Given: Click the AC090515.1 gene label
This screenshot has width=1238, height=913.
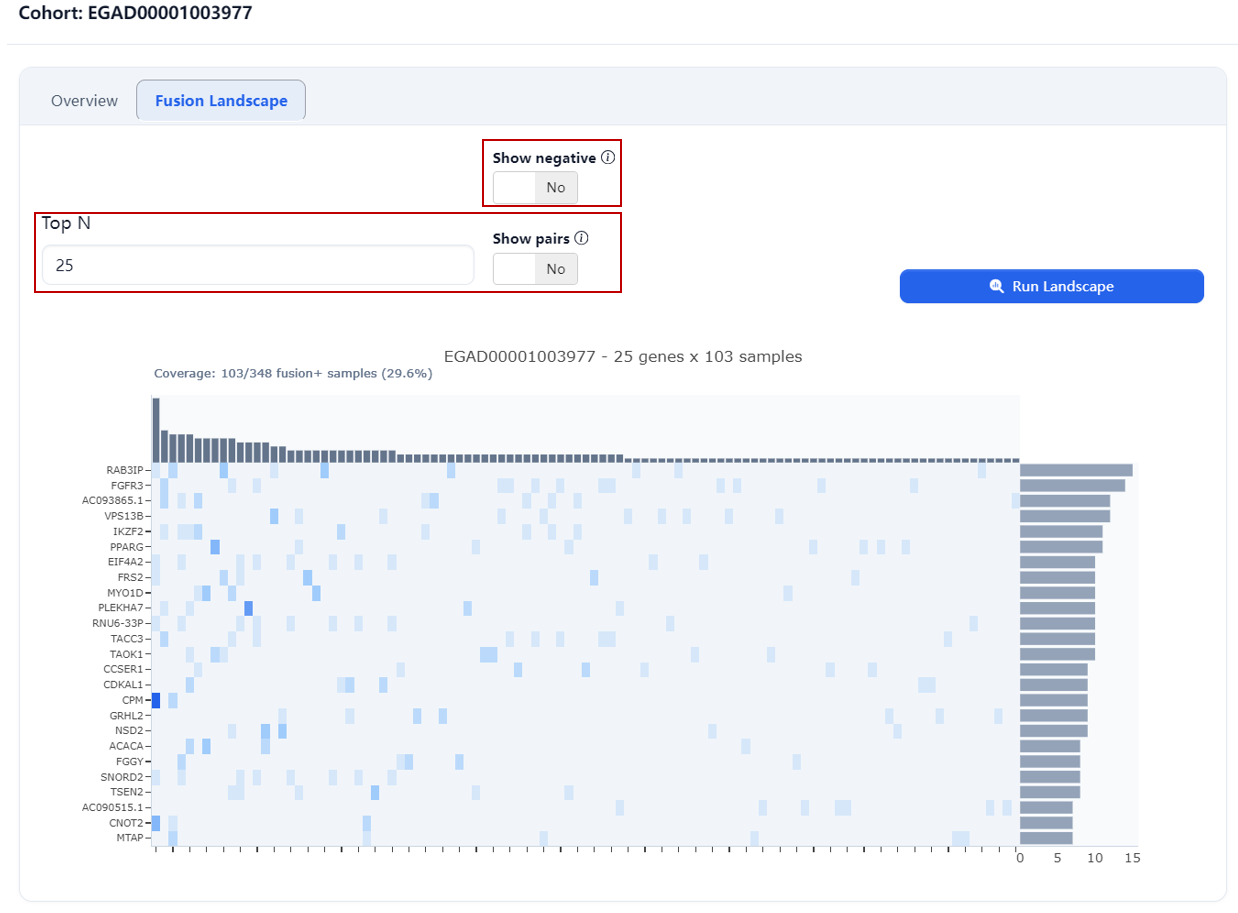Looking at the screenshot, I should (x=114, y=807).
